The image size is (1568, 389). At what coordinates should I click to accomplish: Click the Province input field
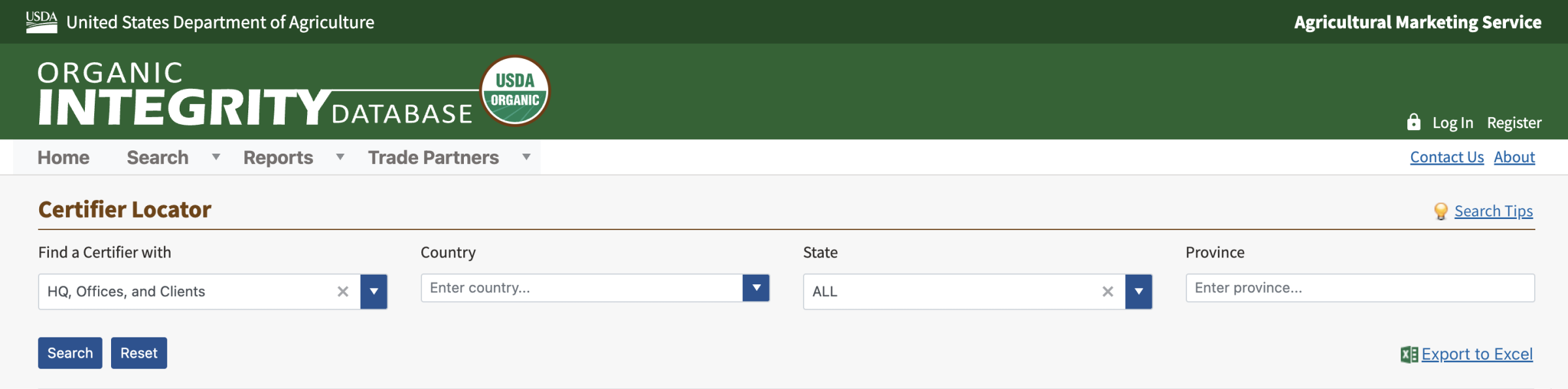pyautogui.click(x=1360, y=288)
